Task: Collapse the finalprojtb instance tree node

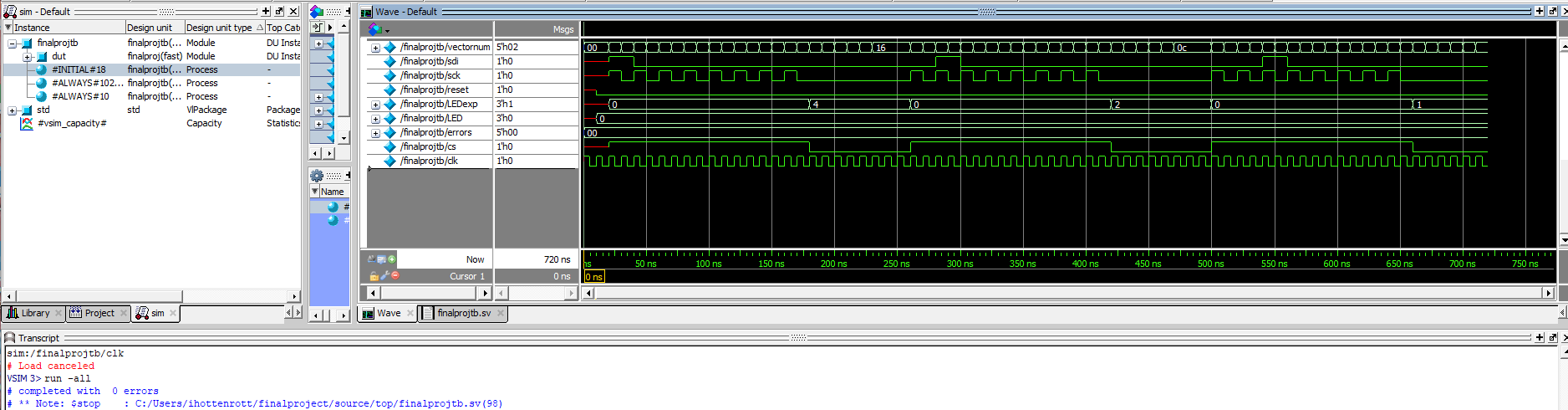Action: pos(13,43)
